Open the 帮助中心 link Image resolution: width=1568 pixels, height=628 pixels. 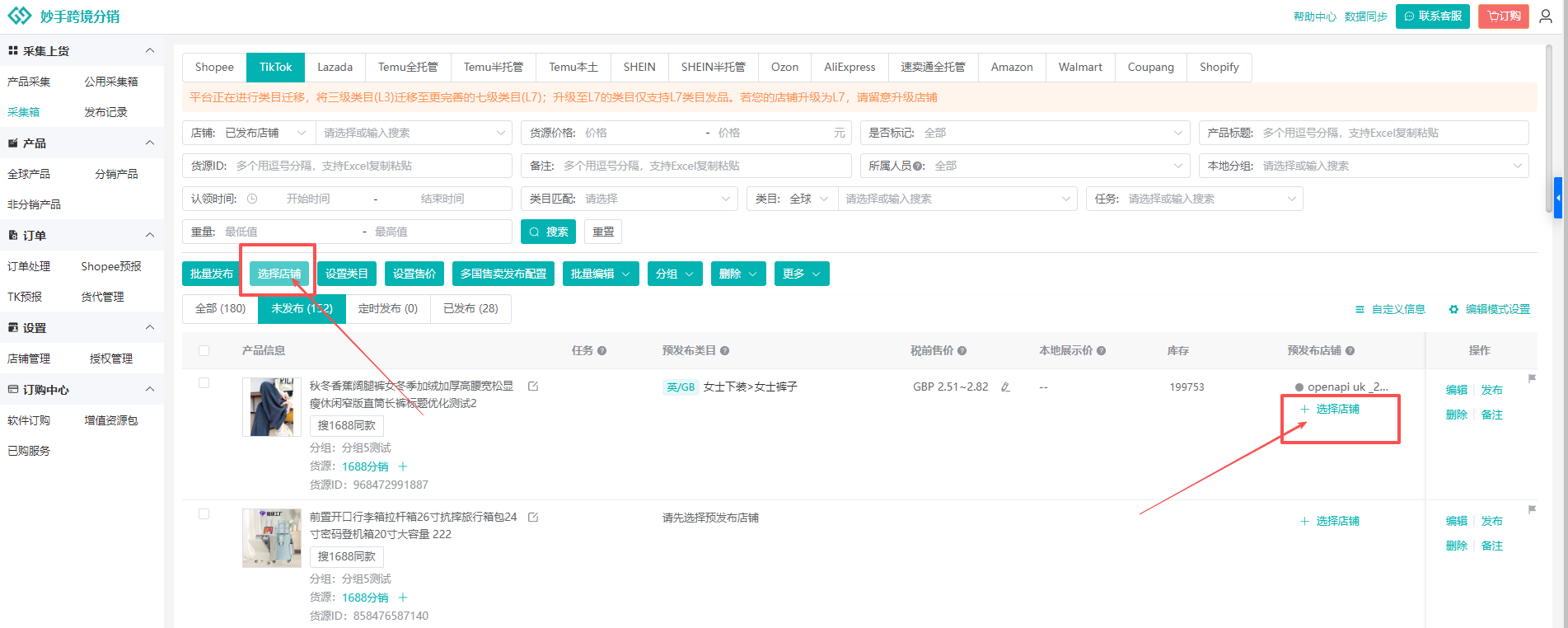tap(1315, 16)
